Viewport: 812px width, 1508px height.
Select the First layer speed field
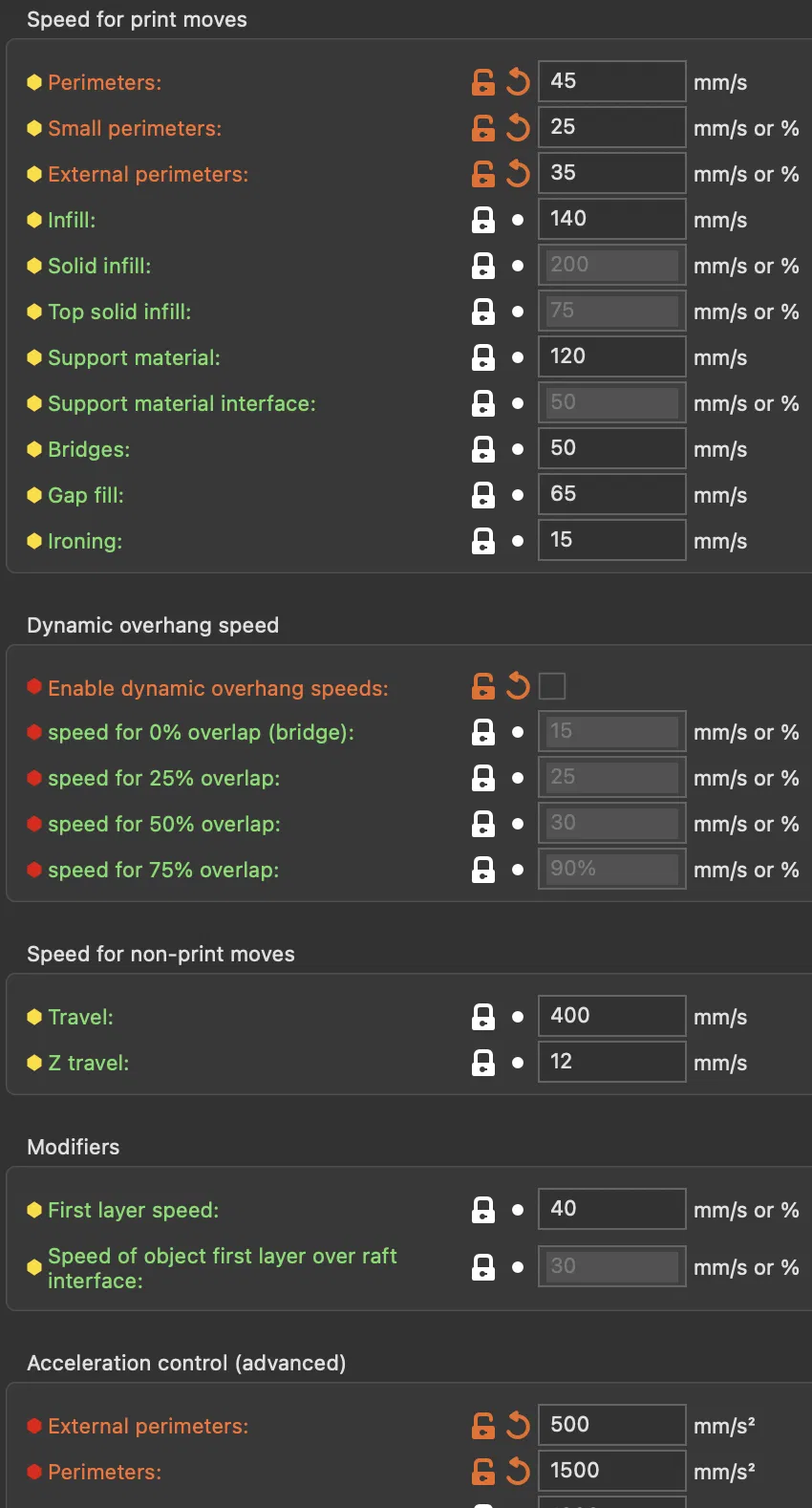611,1209
